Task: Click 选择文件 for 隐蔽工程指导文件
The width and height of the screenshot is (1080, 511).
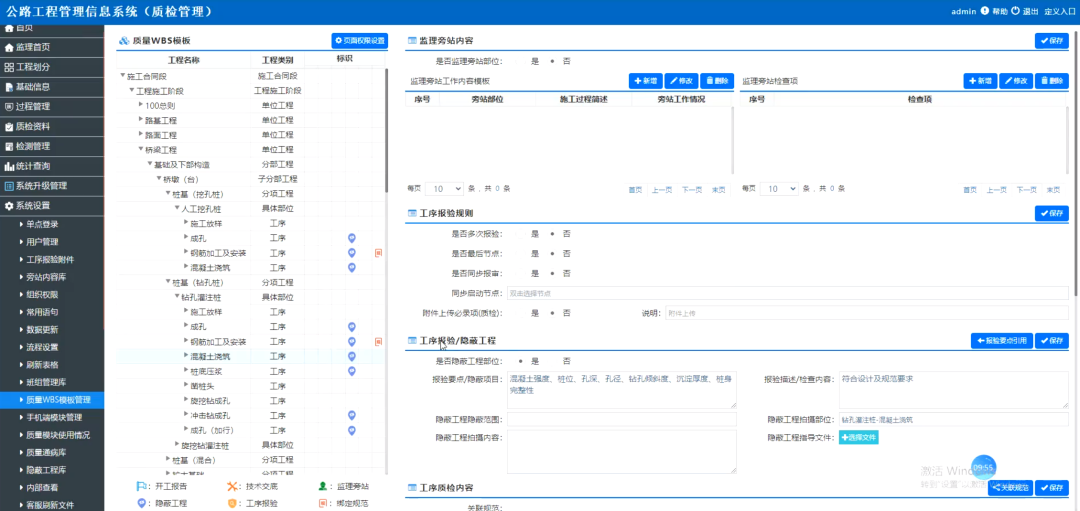Action: [858, 437]
